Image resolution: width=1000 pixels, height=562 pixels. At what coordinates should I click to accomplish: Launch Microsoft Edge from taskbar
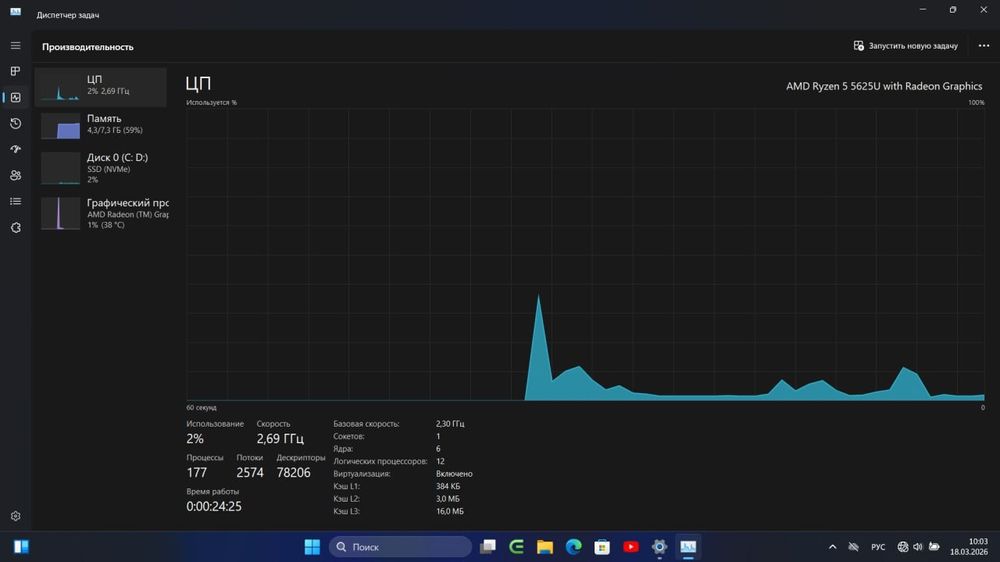(x=573, y=547)
